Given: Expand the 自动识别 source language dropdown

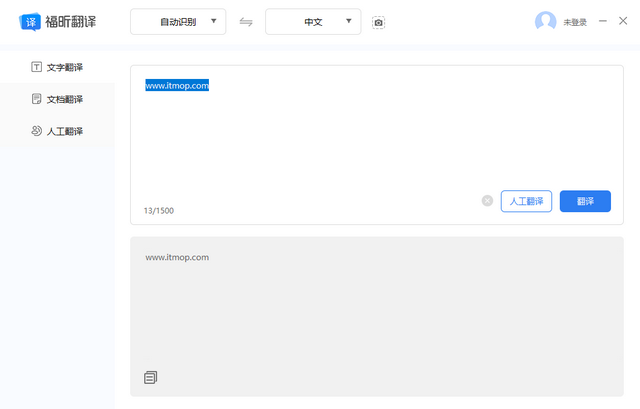Looking at the screenshot, I should tap(178, 21).
